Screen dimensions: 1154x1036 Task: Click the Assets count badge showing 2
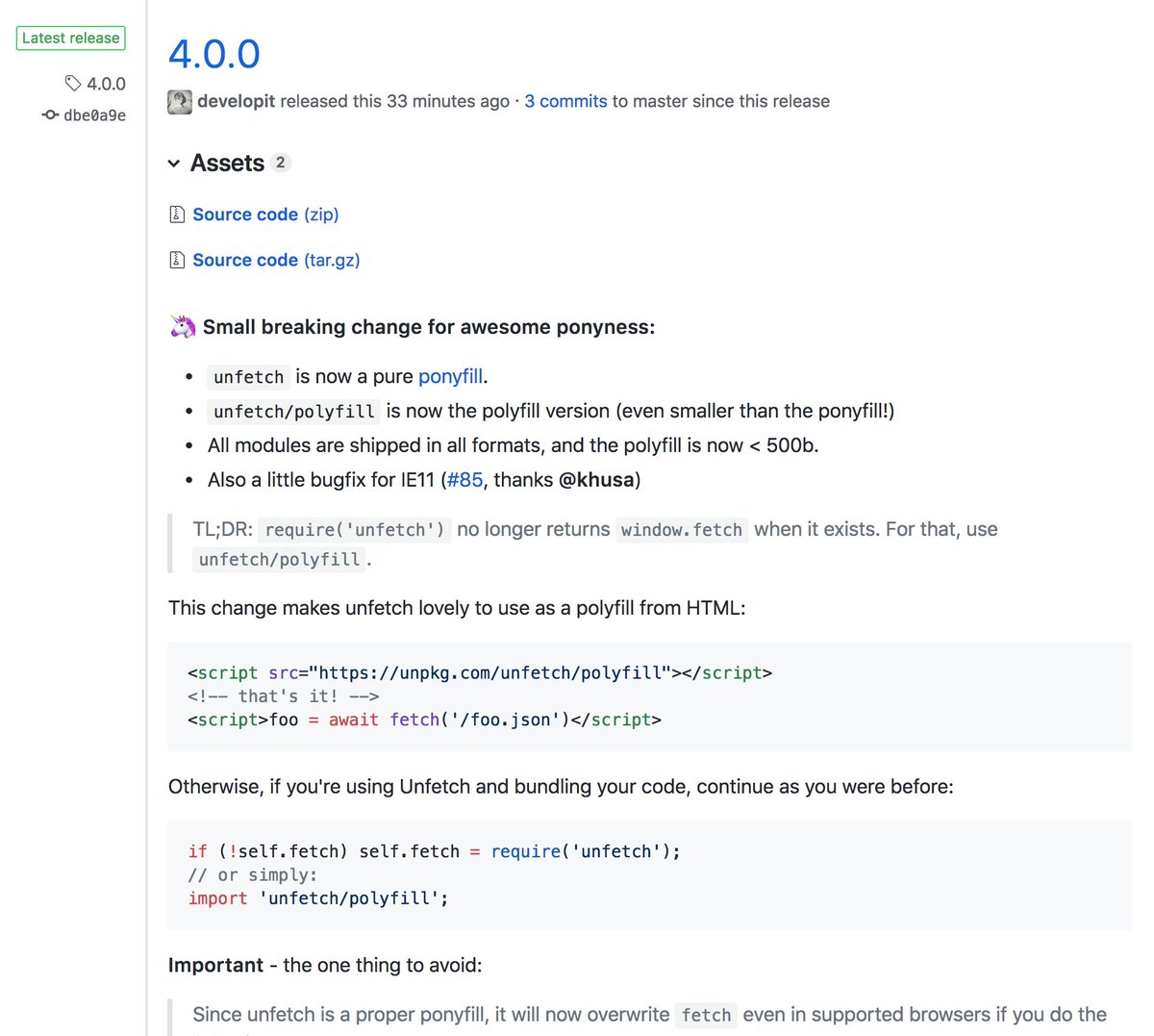(280, 163)
